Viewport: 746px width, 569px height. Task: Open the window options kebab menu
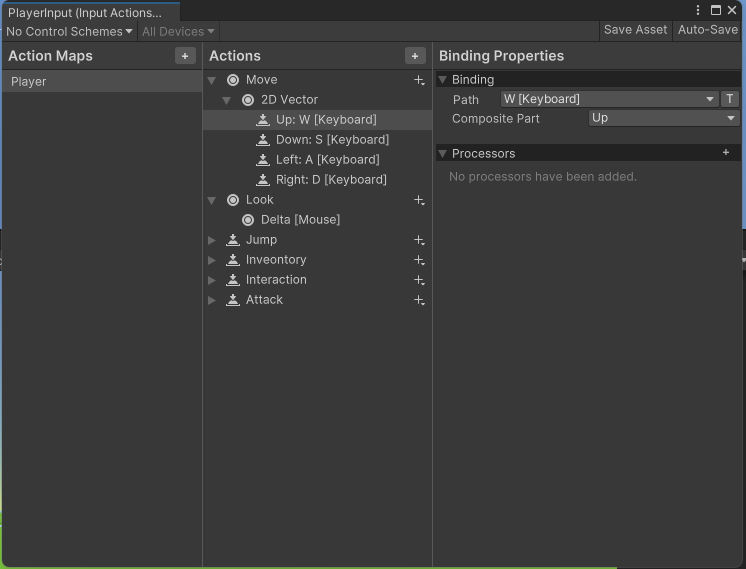pos(698,10)
